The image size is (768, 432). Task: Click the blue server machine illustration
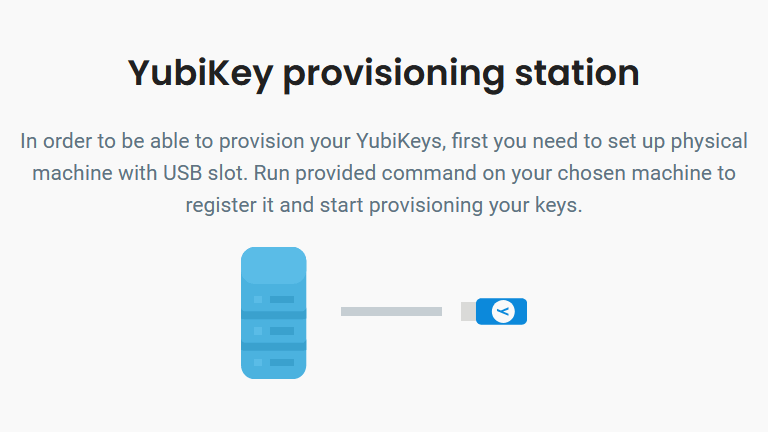click(273, 312)
